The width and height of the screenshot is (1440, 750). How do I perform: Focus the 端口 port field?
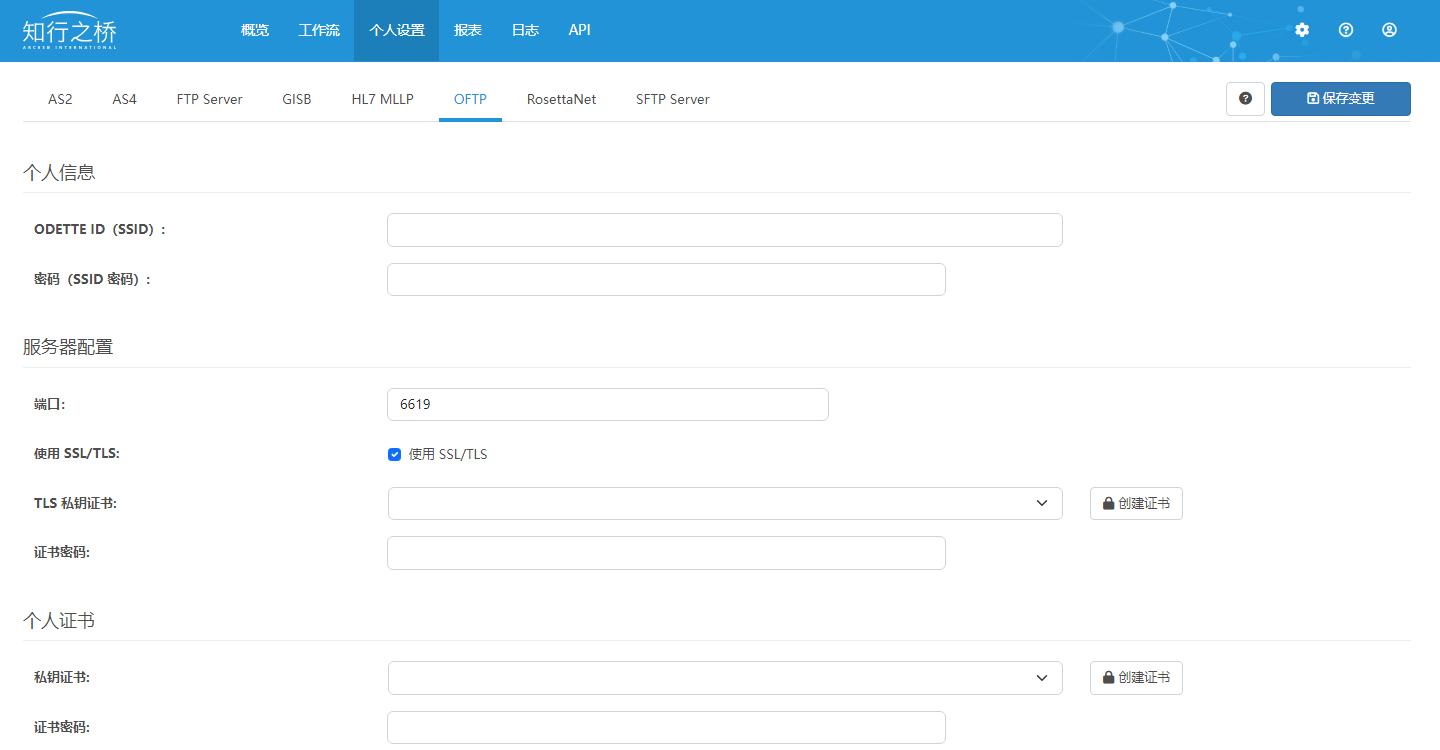(607, 405)
